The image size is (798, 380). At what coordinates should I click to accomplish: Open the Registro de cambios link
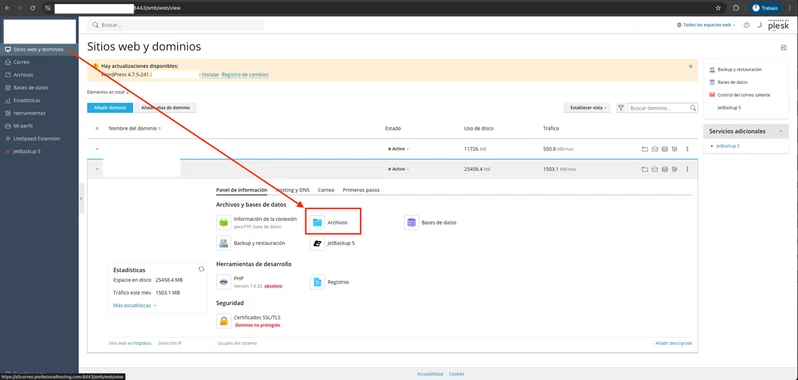245,75
